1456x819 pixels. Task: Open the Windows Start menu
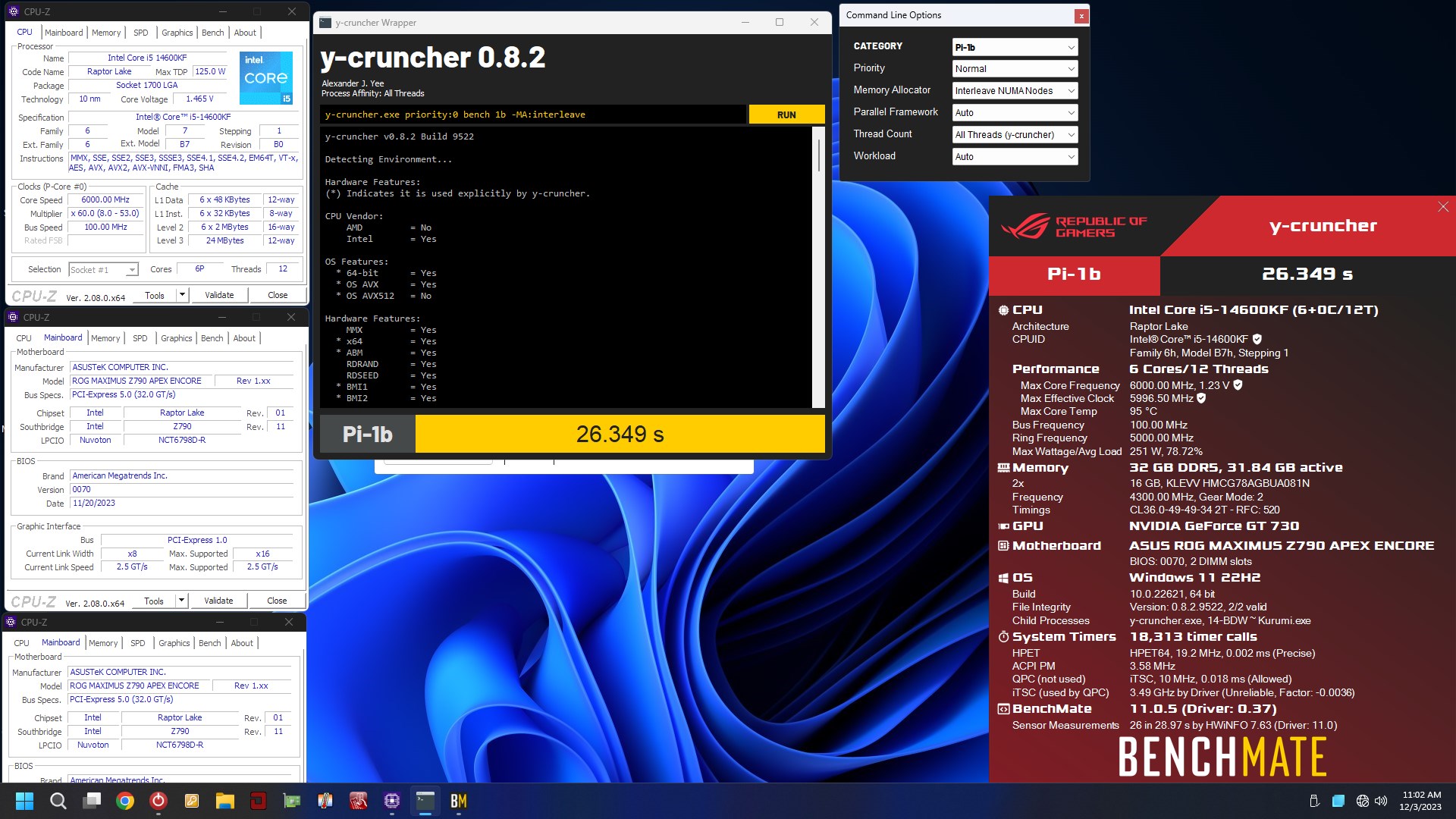(x=24, y=801)
